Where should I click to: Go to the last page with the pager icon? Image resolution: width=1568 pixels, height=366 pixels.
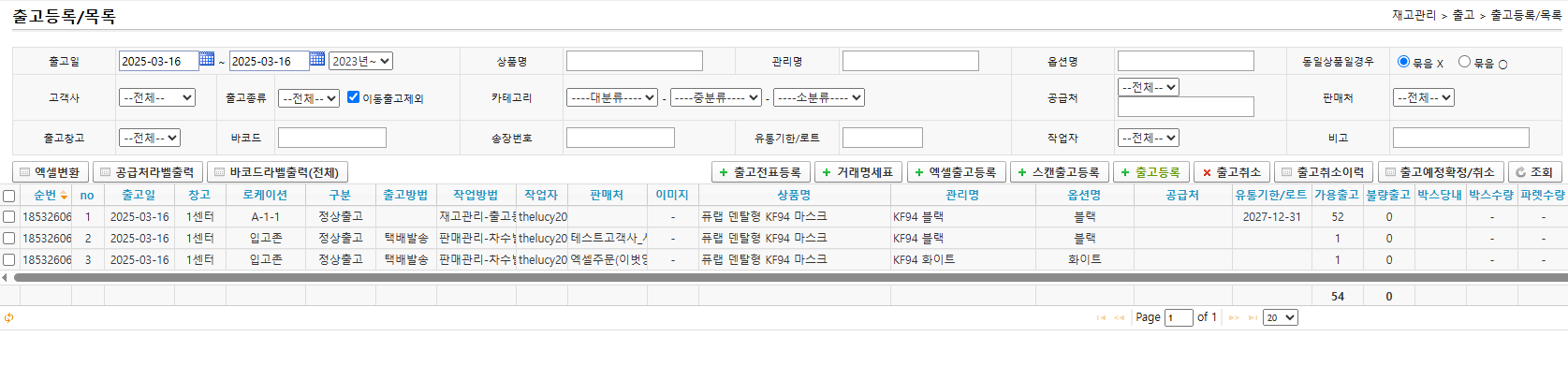point(1253,318)
